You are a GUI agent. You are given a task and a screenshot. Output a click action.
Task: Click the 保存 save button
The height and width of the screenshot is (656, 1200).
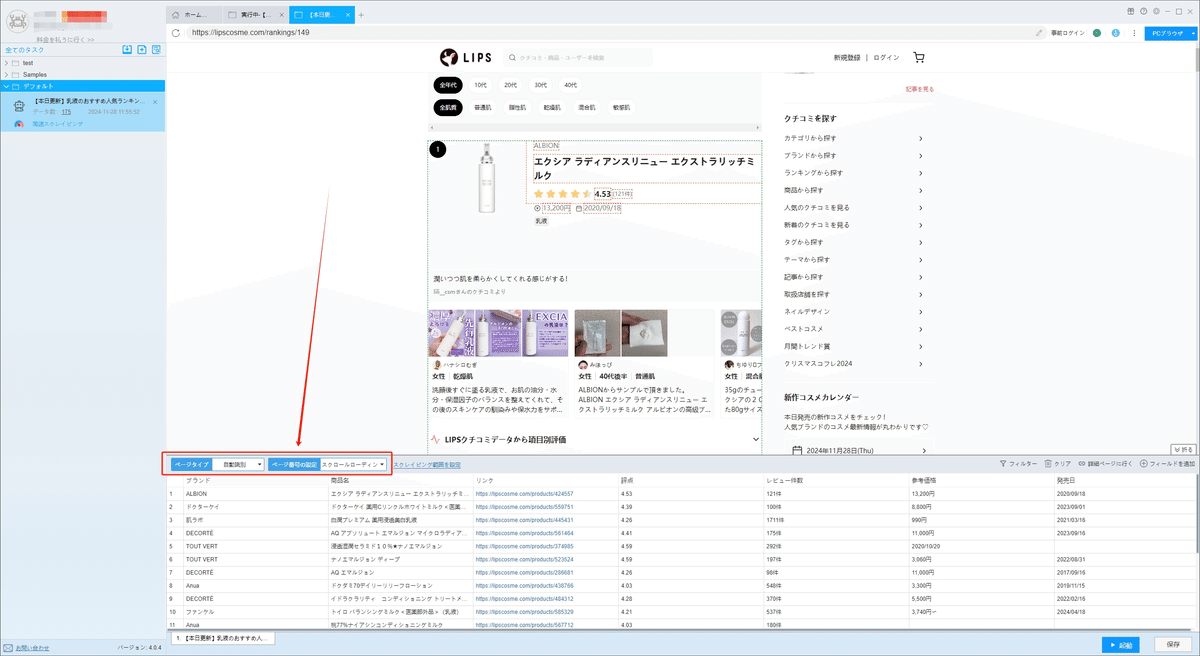tap(1173, 644)
